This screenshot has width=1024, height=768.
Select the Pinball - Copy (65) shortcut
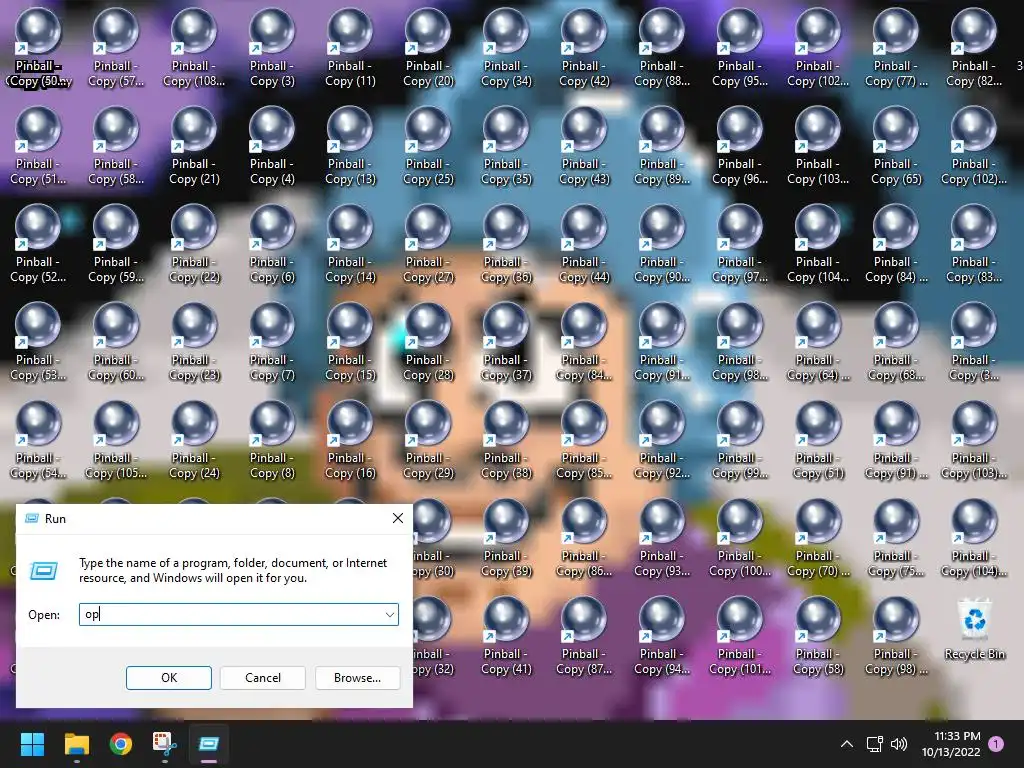(x=896, y=146)
